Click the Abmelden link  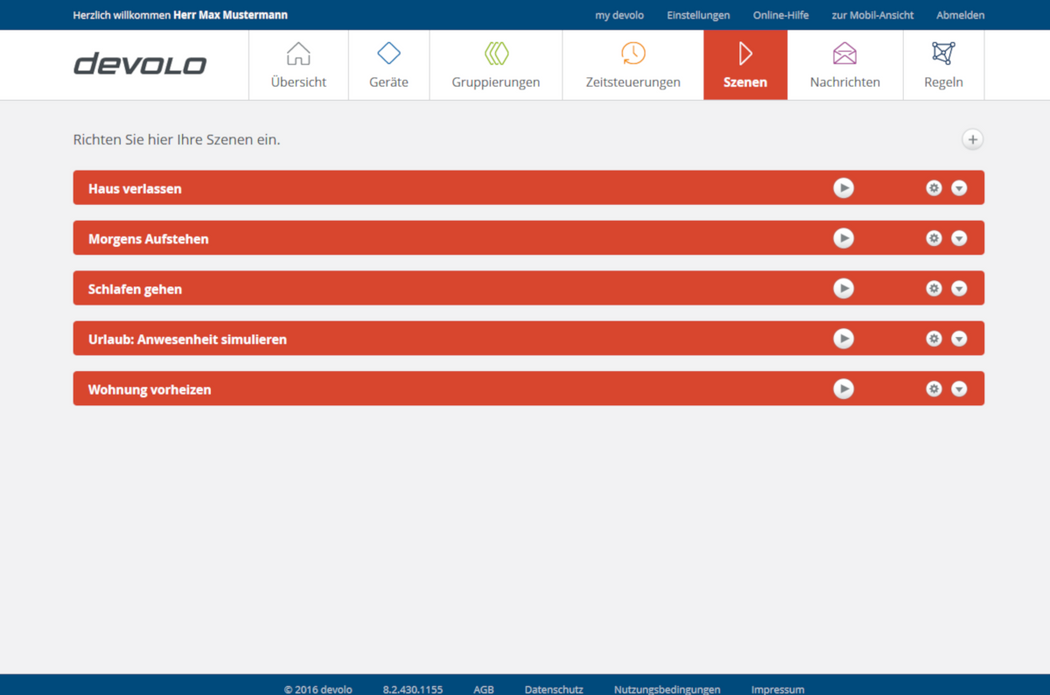point(960,15)
